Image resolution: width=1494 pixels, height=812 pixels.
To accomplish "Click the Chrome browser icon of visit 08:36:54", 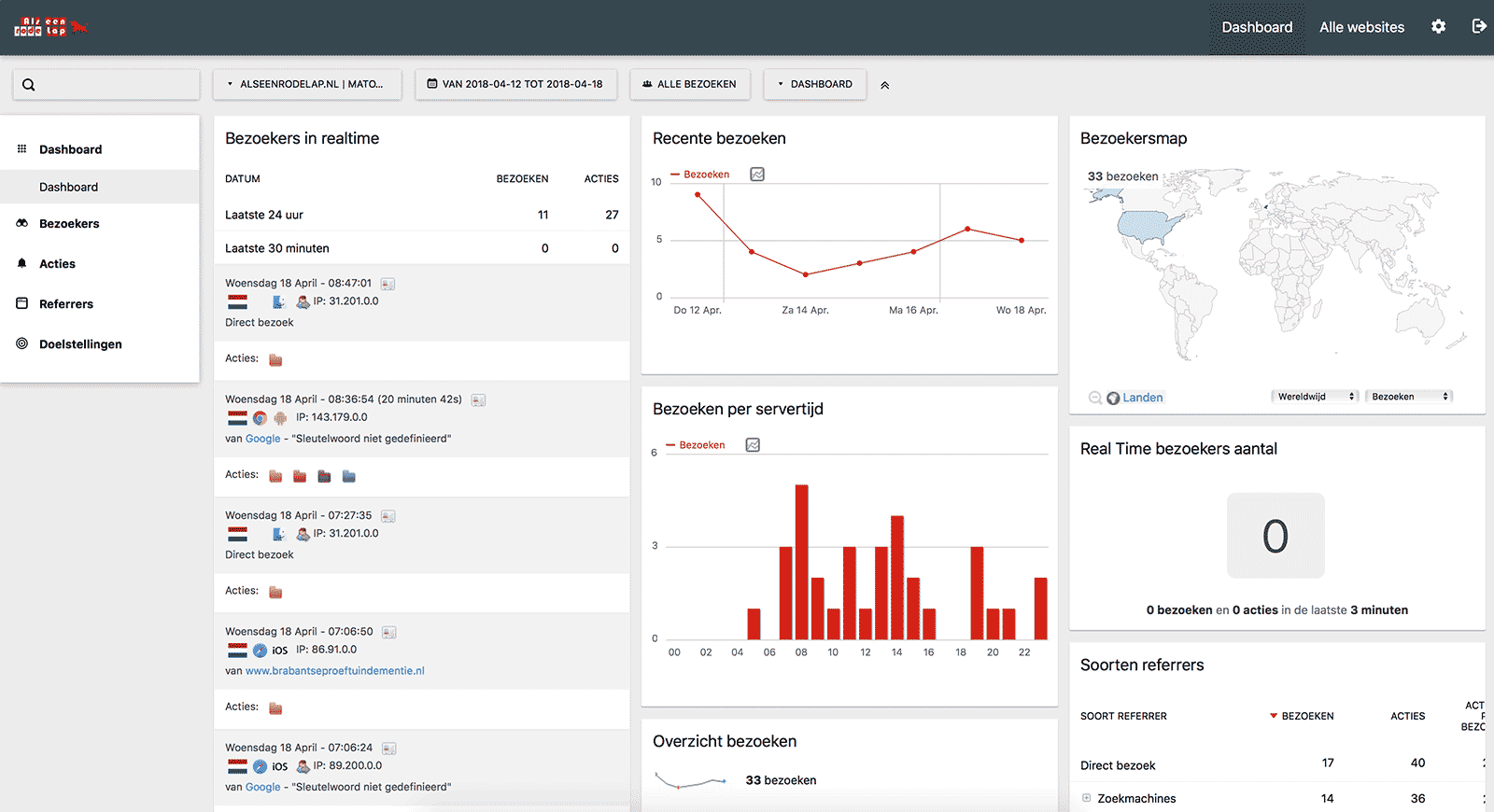I will (x=260, y=418).
